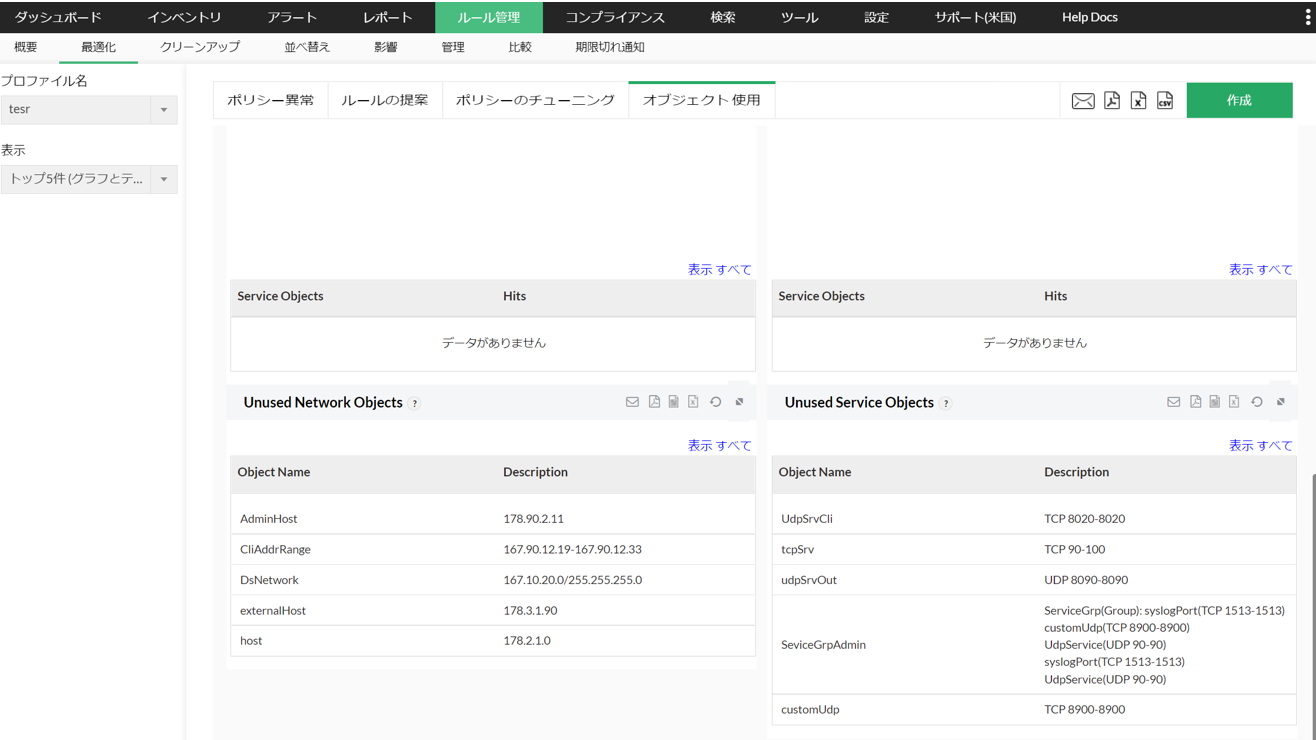Maximize the Unused Service Objects widget
This screenshot has height=740, width=1316.
(x=1281, y=402)
